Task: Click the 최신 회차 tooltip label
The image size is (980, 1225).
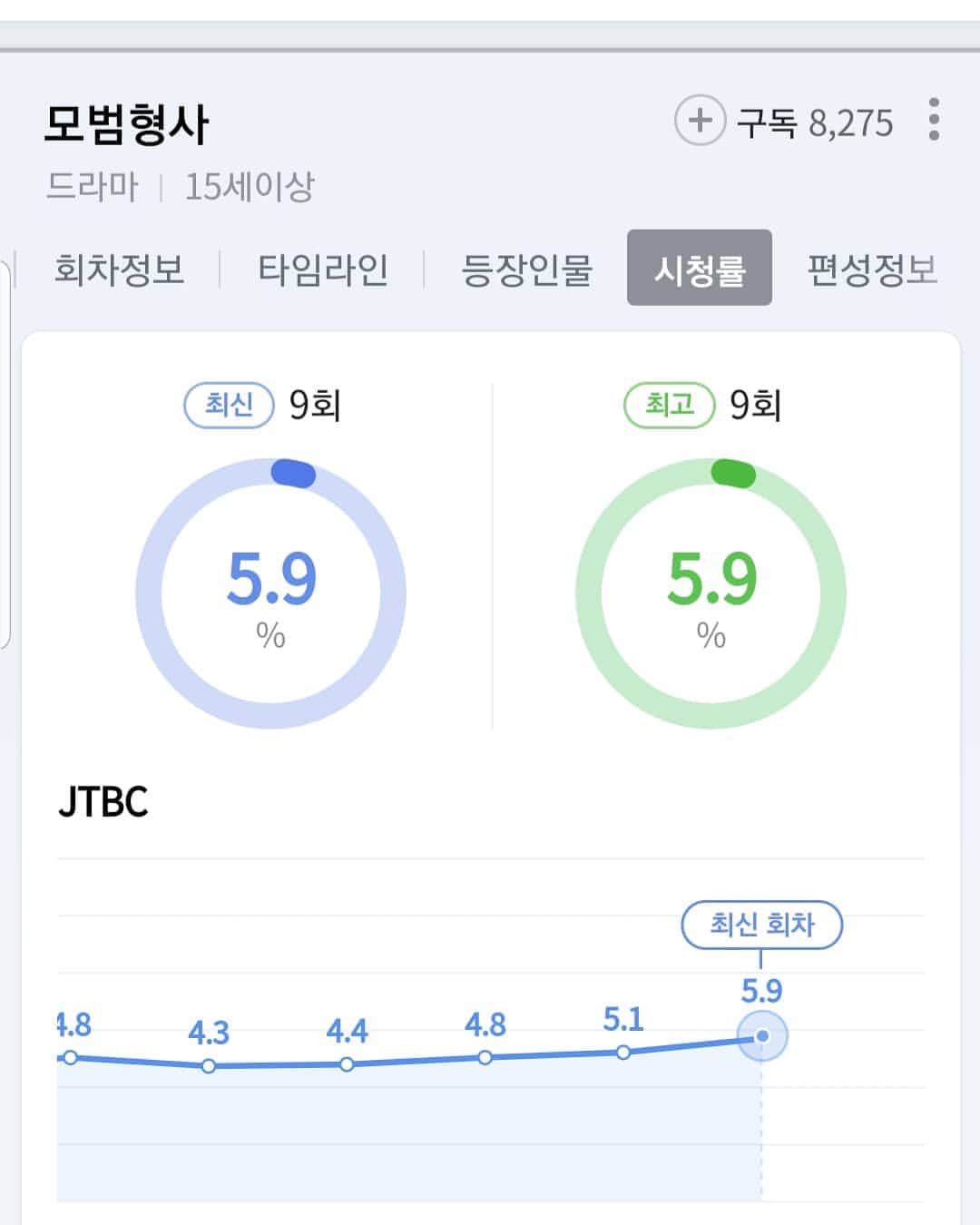Action: pyautogui.click(x=762, y=925)
